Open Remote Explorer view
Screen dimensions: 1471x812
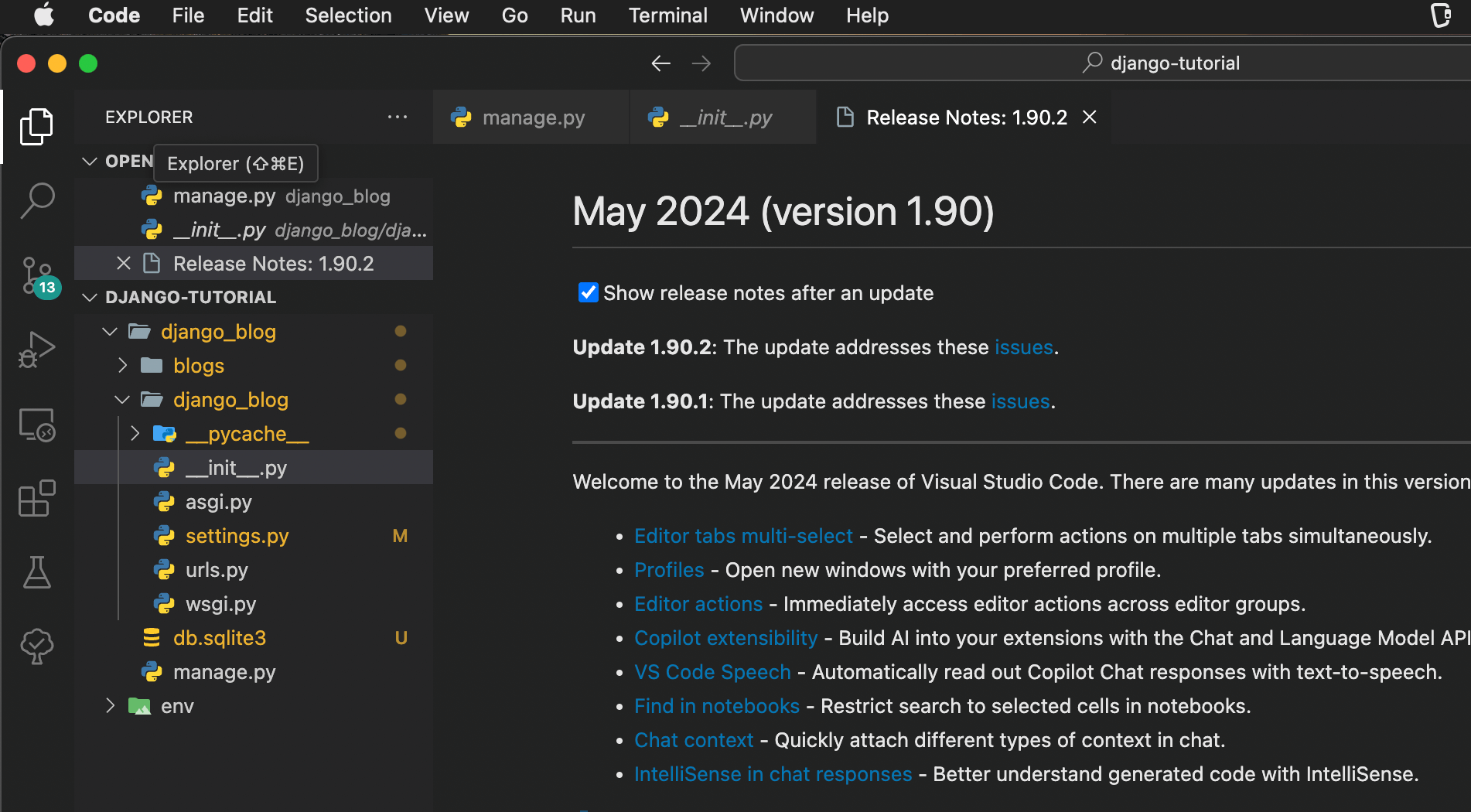(x=36, y=425)
